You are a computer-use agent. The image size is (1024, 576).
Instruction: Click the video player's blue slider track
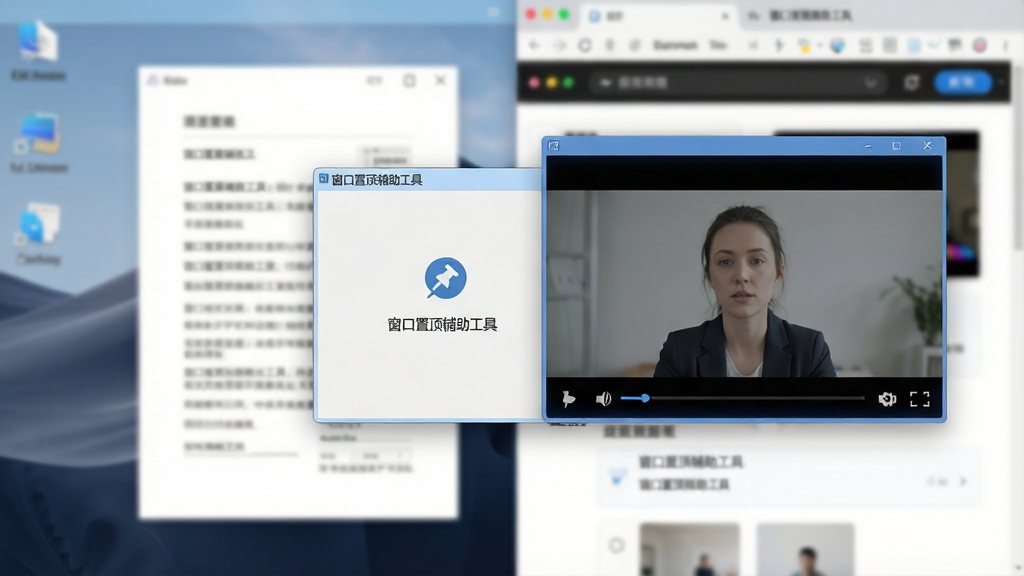[742, 398]
